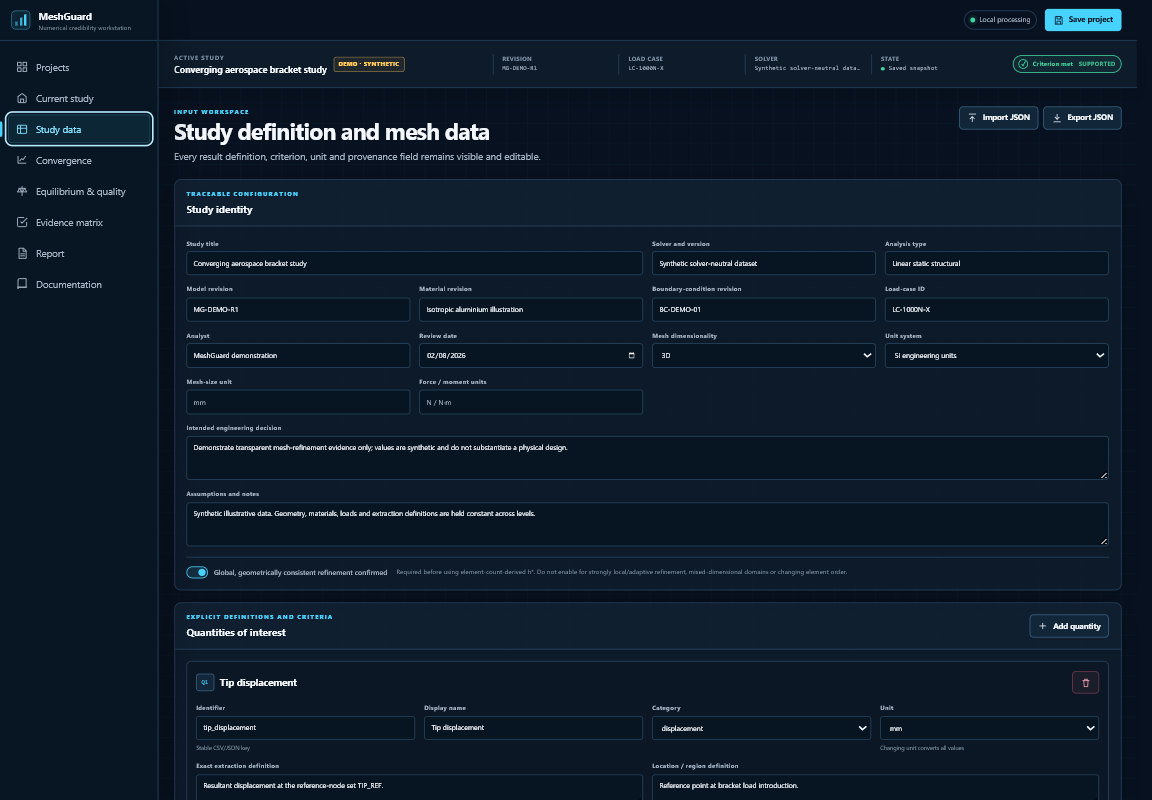Select Study data in the sidebar

pos(79,129)
